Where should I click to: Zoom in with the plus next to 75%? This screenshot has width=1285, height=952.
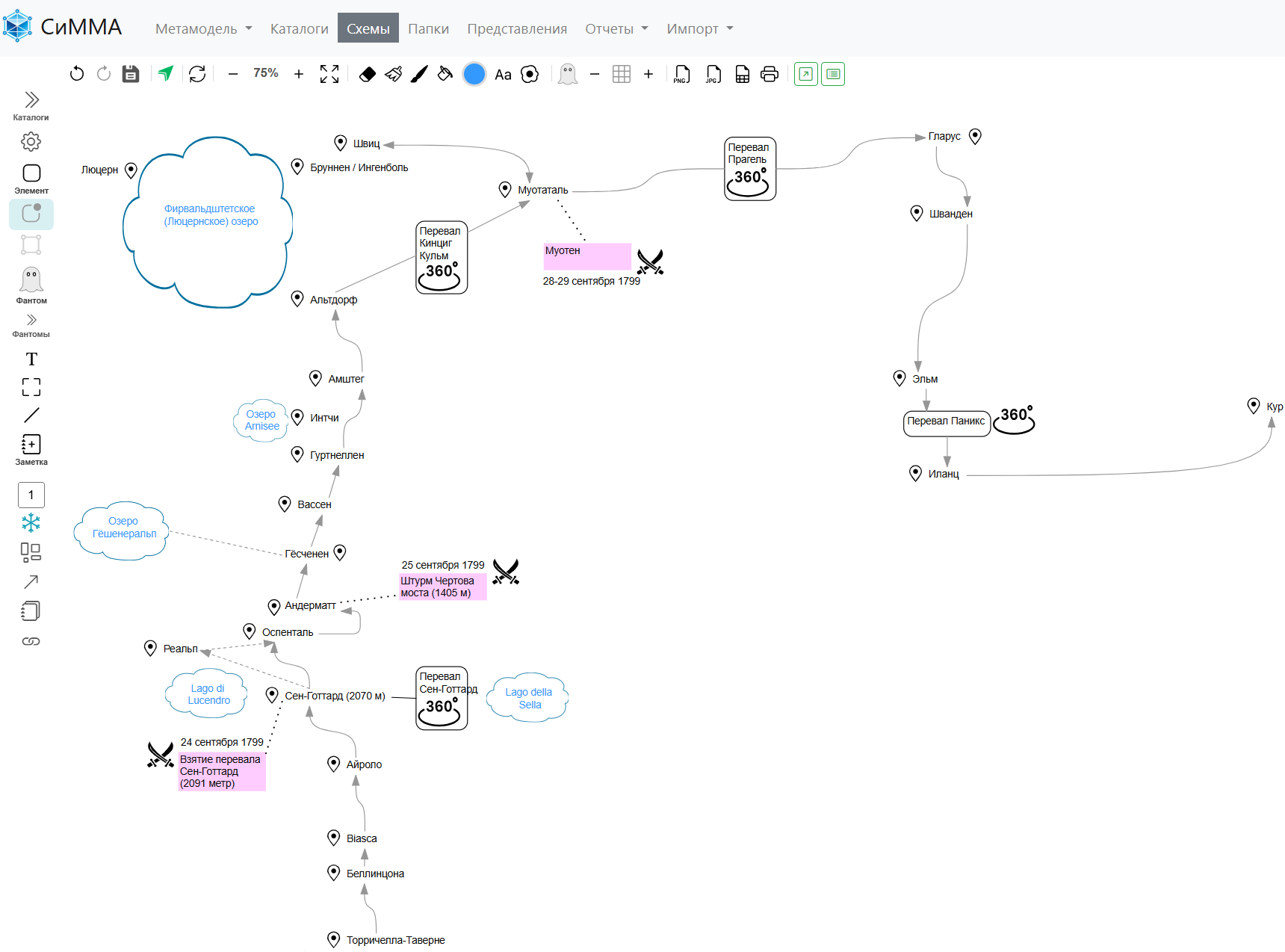299,74
